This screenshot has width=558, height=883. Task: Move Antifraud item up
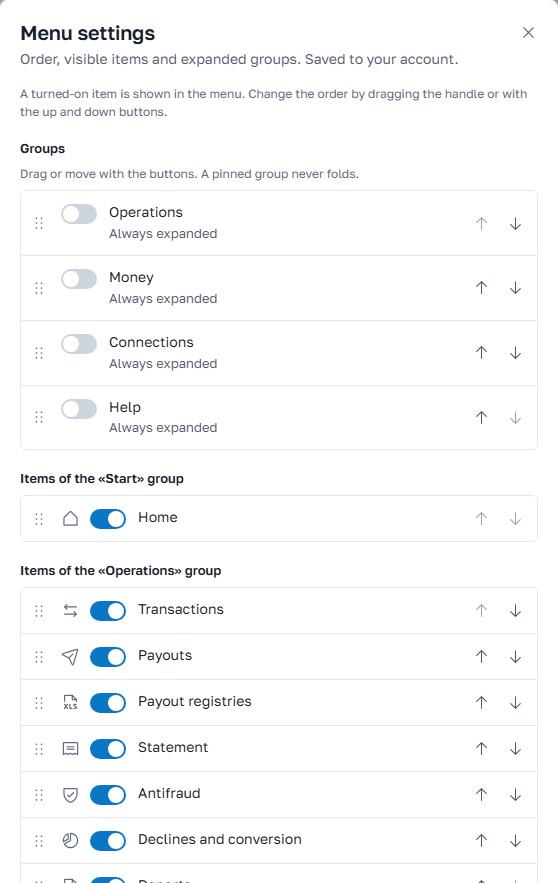(x=481, y=795)
